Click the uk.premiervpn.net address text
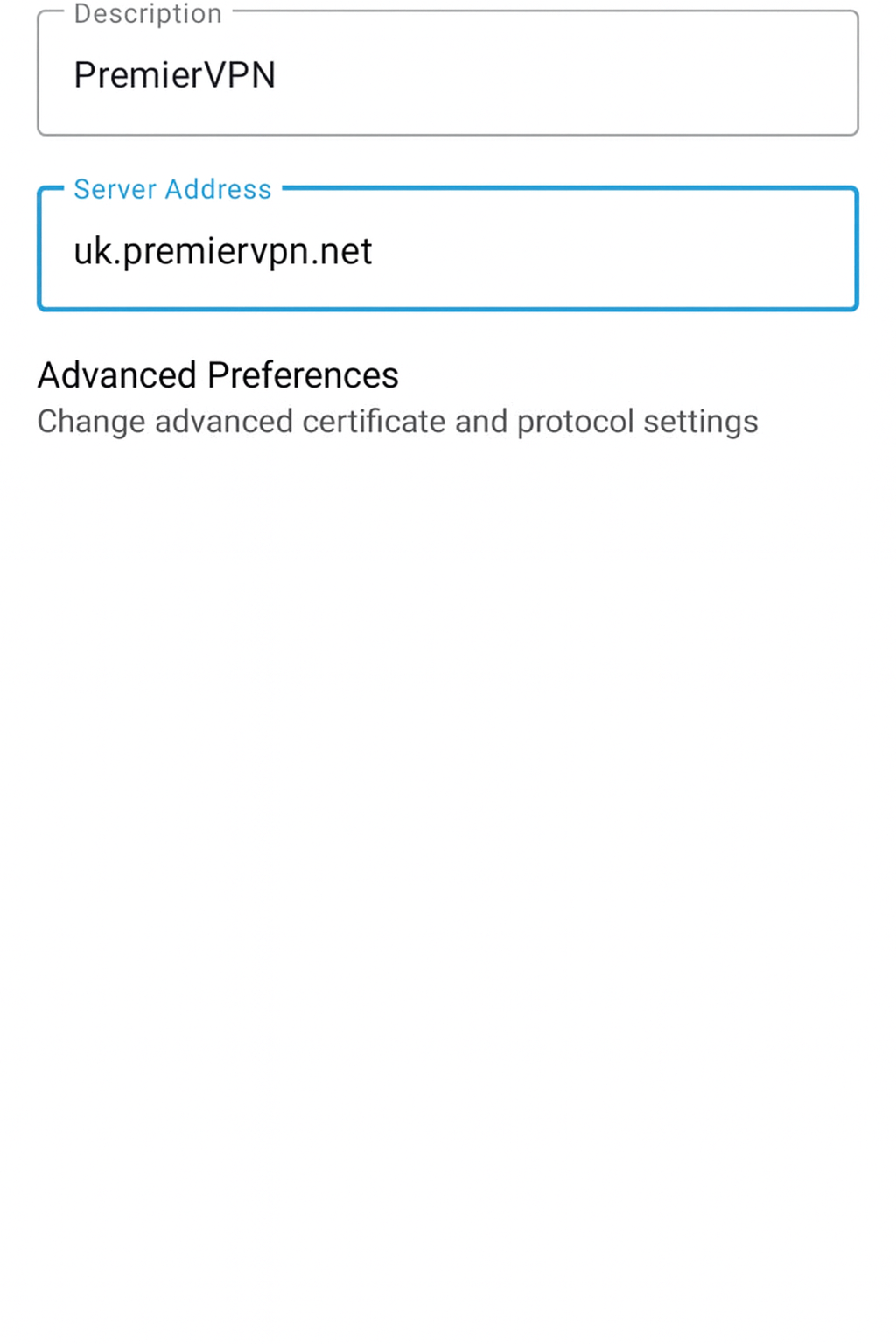This screenshot has width=896, height=1344. 222,252
